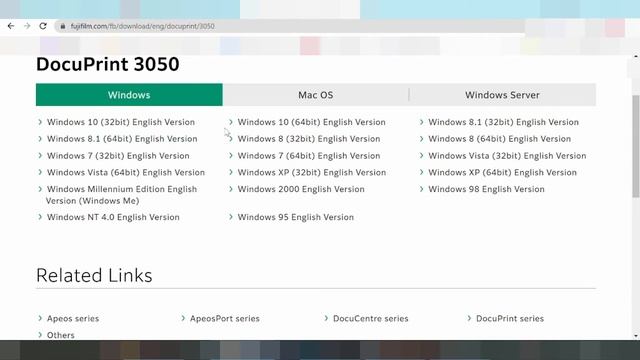Screen dimensions: 640x360
Task: Click the chevron beside Windows 7 (64bit)
Action: (x=231, y=156)
